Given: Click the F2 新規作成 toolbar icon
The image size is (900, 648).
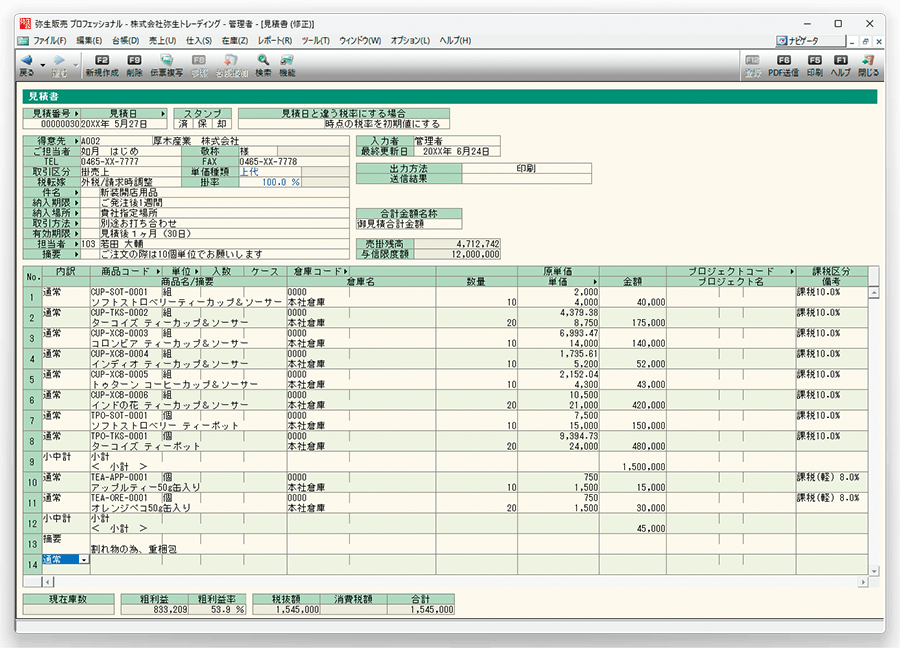Looking at the screenshot, I should tap(102, 60).
